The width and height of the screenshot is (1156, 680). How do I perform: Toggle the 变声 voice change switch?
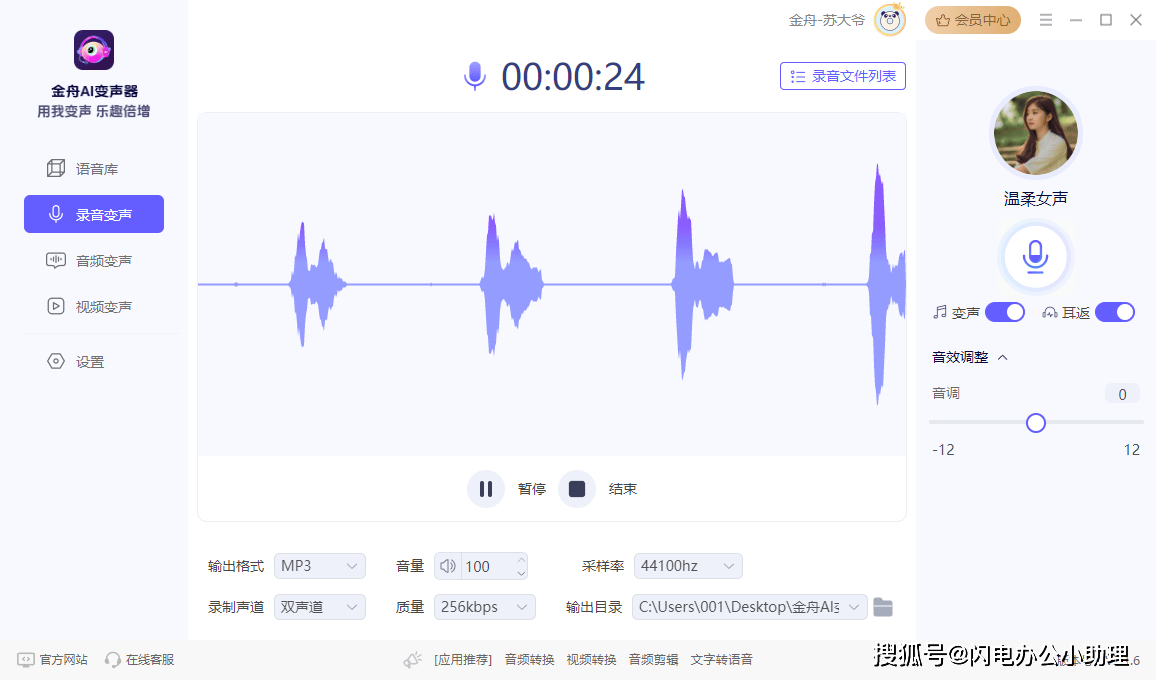(1005, 312)
